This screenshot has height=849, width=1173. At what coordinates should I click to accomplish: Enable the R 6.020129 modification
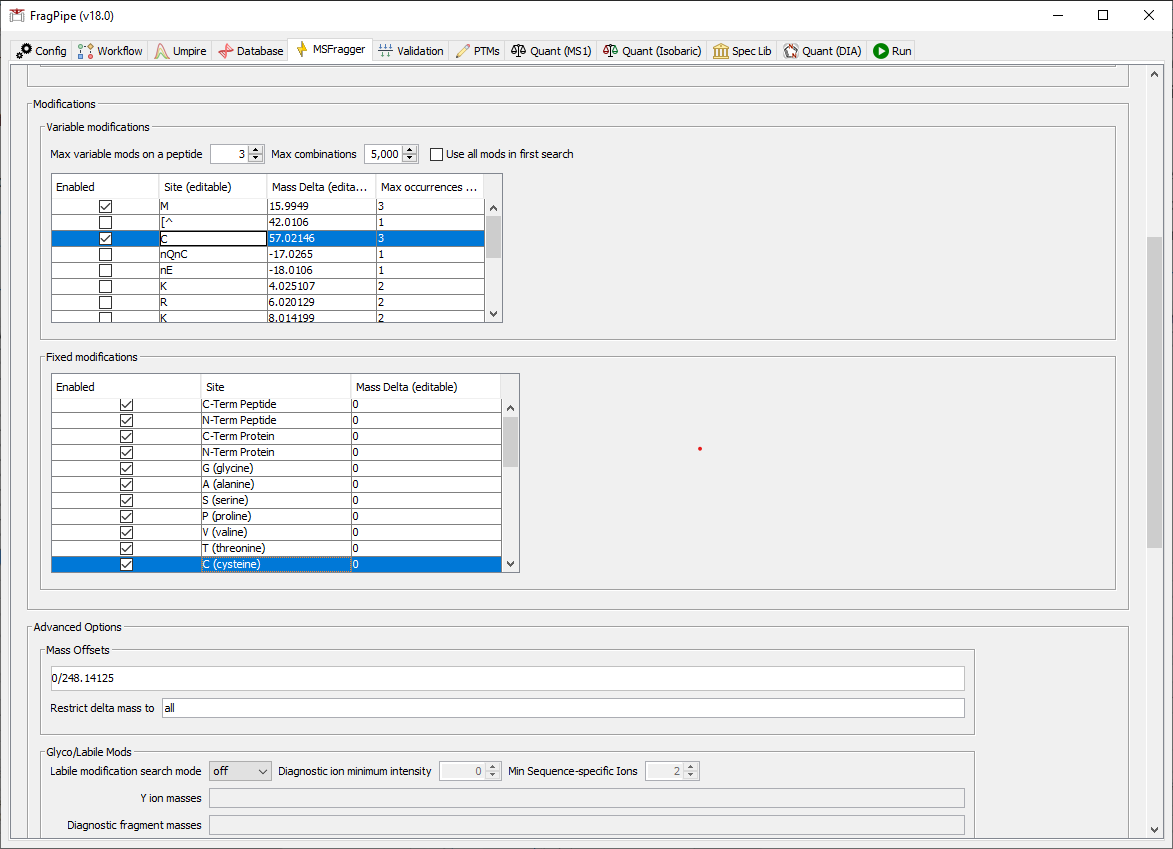pos(105,302)
